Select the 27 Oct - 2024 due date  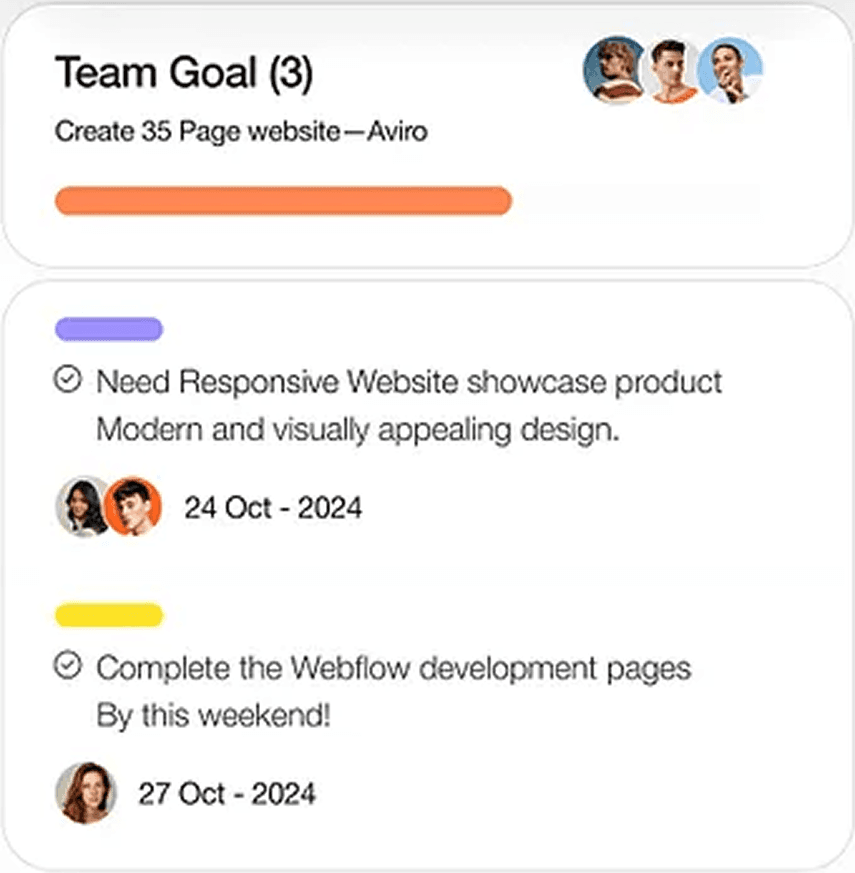click(227, 794)
